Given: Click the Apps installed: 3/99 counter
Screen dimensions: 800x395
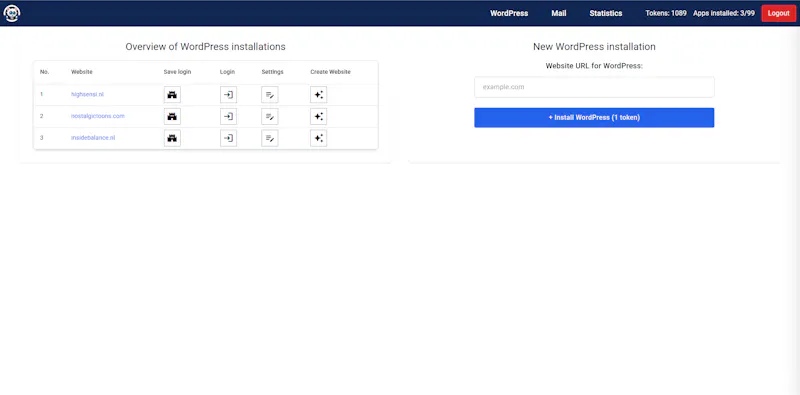Looking at the screenshot, I should [x=723, y=13].
